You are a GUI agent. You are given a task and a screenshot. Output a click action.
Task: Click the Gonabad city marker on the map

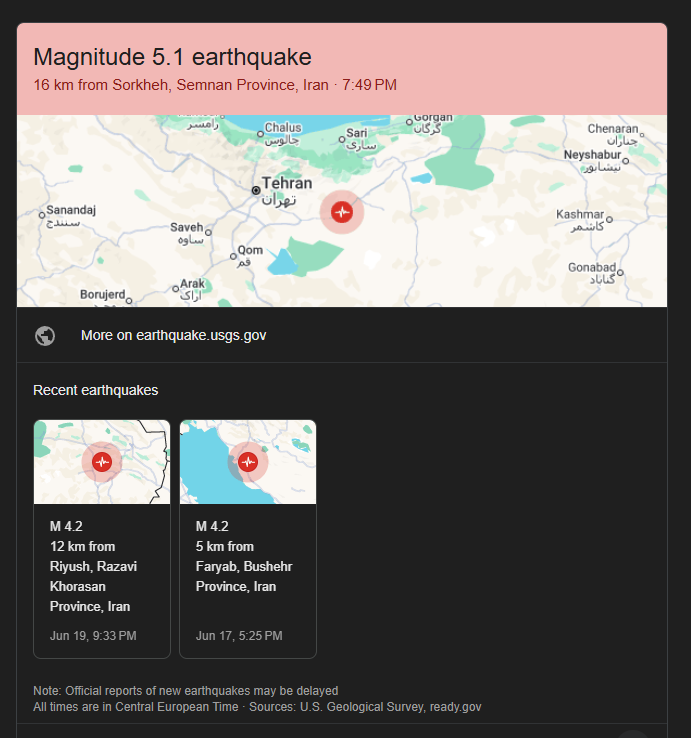(x=620, y=273)
